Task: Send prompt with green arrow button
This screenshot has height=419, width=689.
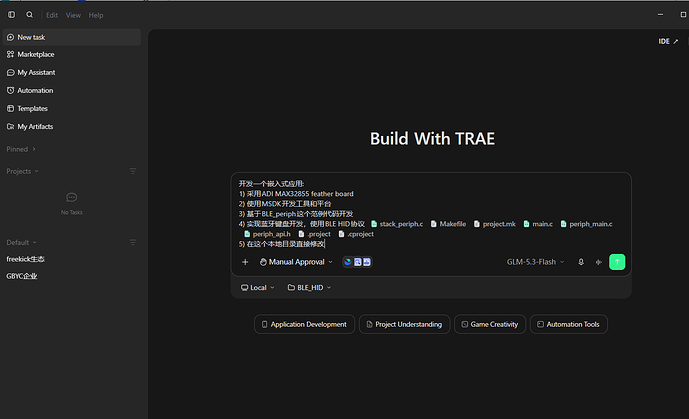Action: tap(617, 262)
